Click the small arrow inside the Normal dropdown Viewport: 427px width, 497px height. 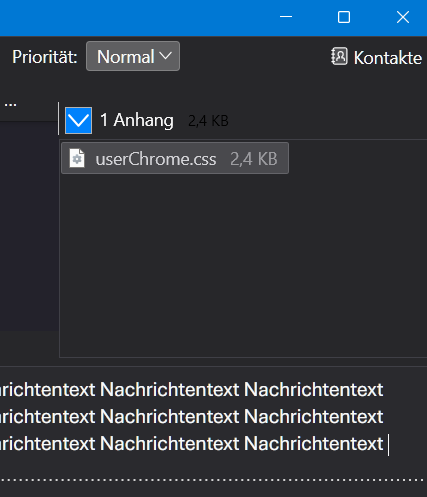pyautogui.click(x=166, y=56)
